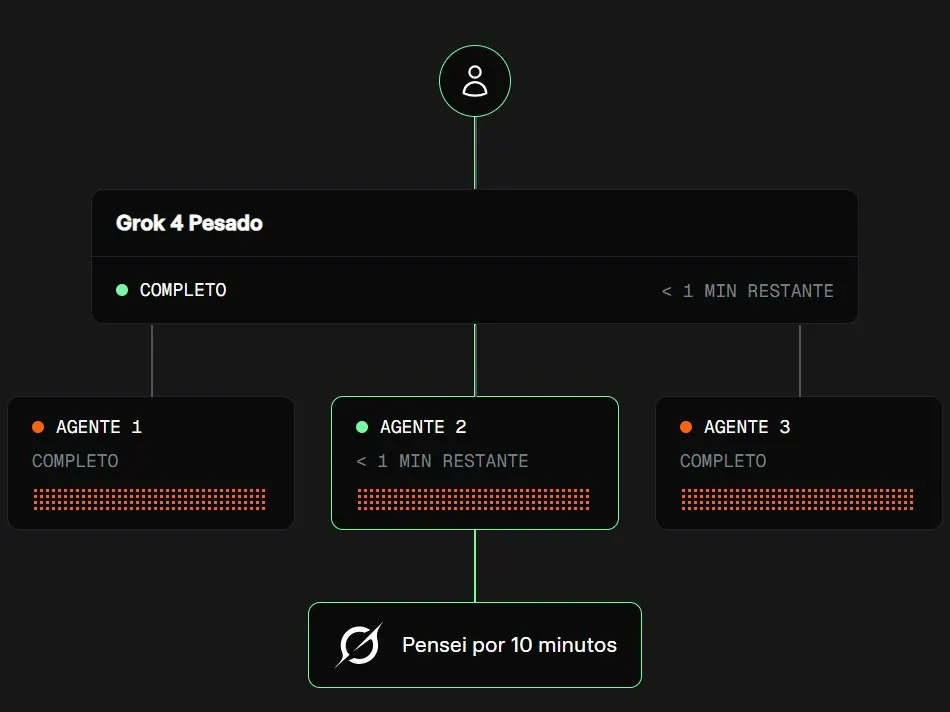Click Agente 2 dotted progress bar
950x712 pixels.
(x=473, y=499)
